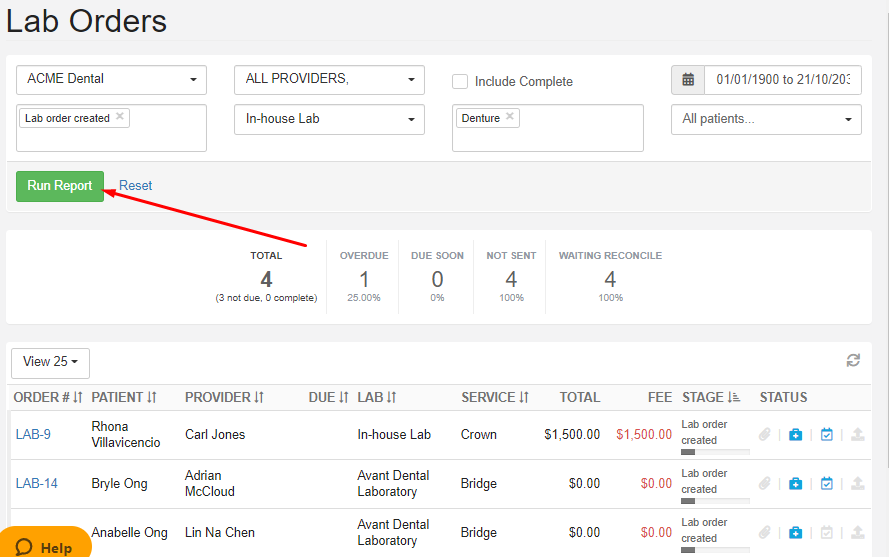
Task: Click the green Run Report button
Action: point(60,186)
